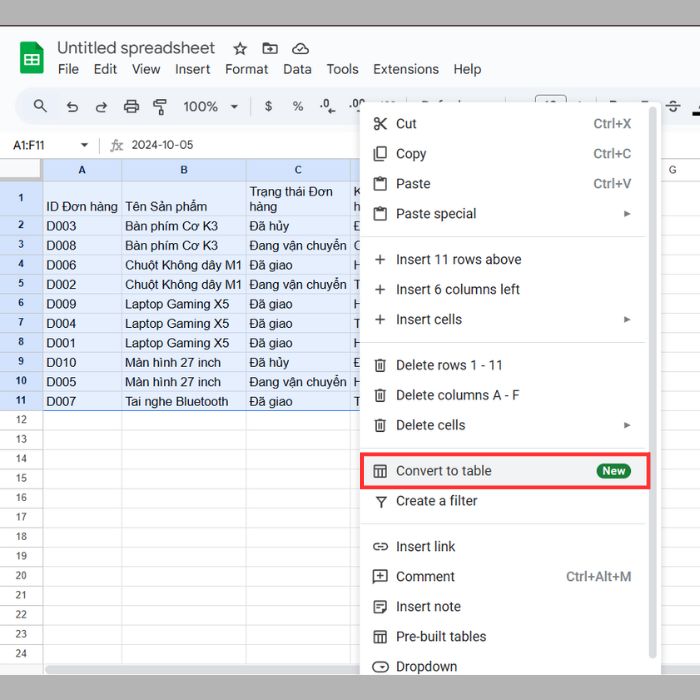Open Google Sheets home icon
Image resolution: width=700 pixels, height=700 pixels.
(32, 58)
